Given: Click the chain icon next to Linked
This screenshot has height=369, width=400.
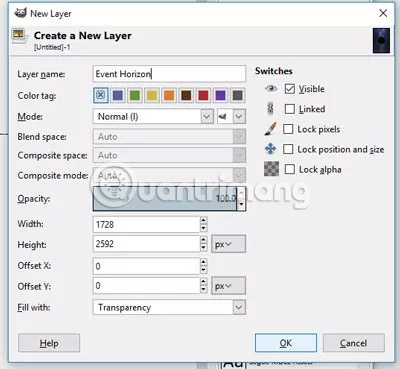Looking at the screenshot, I should coord(271,109).
